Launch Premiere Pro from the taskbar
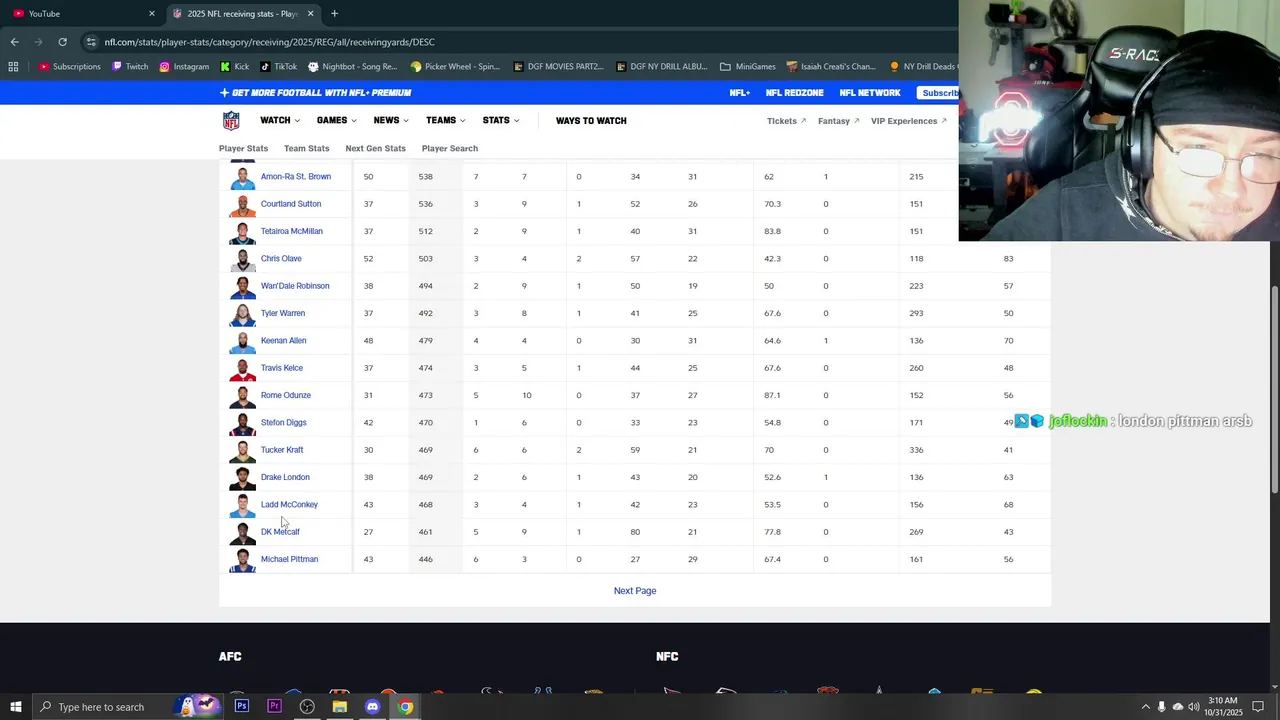1280x720 pixels. click(x=275, y=707)
